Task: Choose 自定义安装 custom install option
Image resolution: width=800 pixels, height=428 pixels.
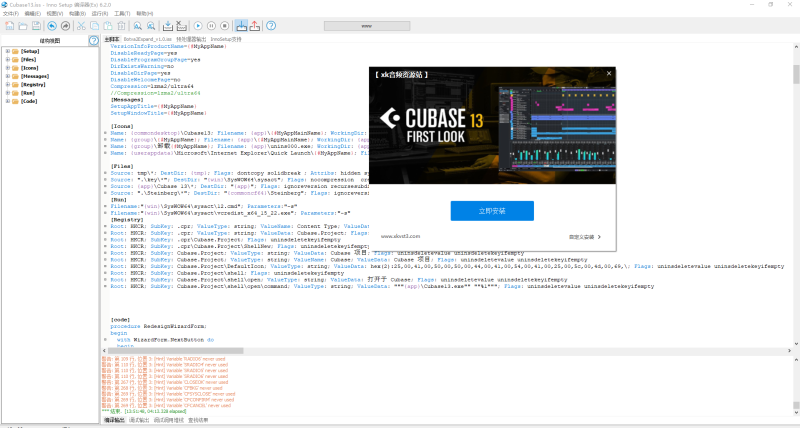Action: (x=585, y=237)
